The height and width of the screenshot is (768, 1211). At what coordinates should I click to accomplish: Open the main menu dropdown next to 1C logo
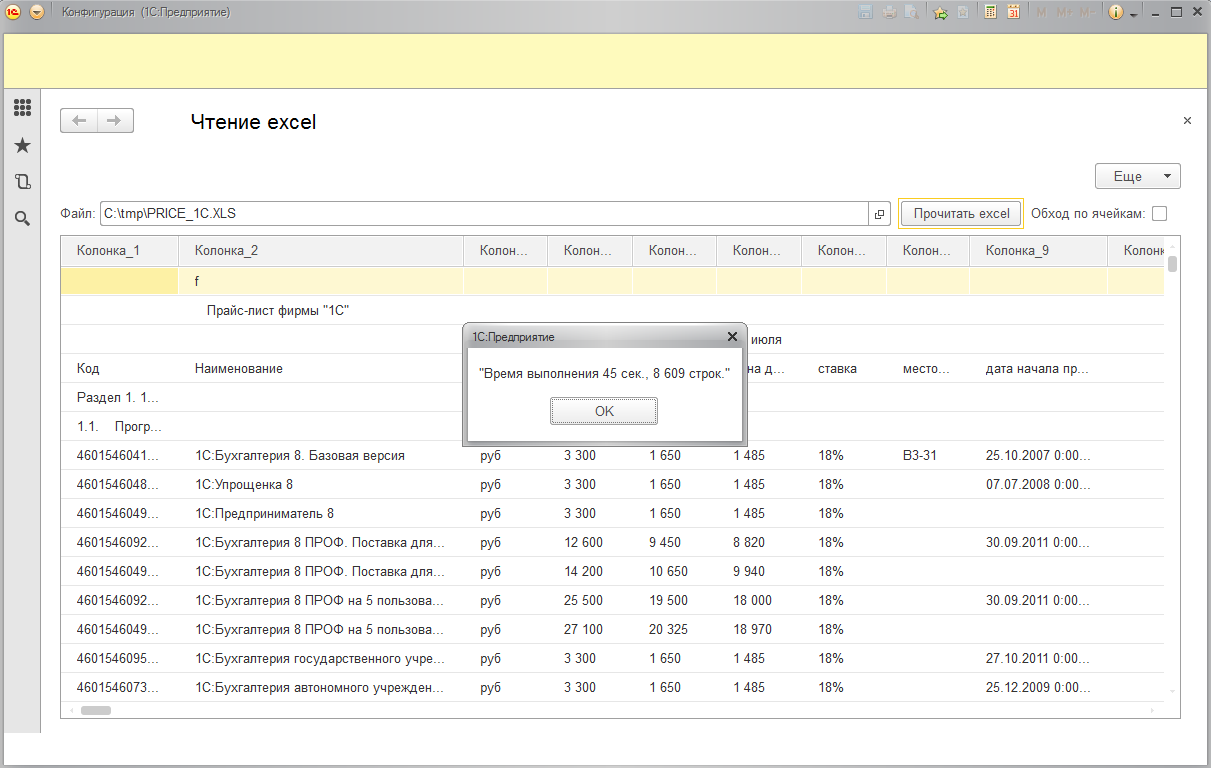click(x=37, y=12)
